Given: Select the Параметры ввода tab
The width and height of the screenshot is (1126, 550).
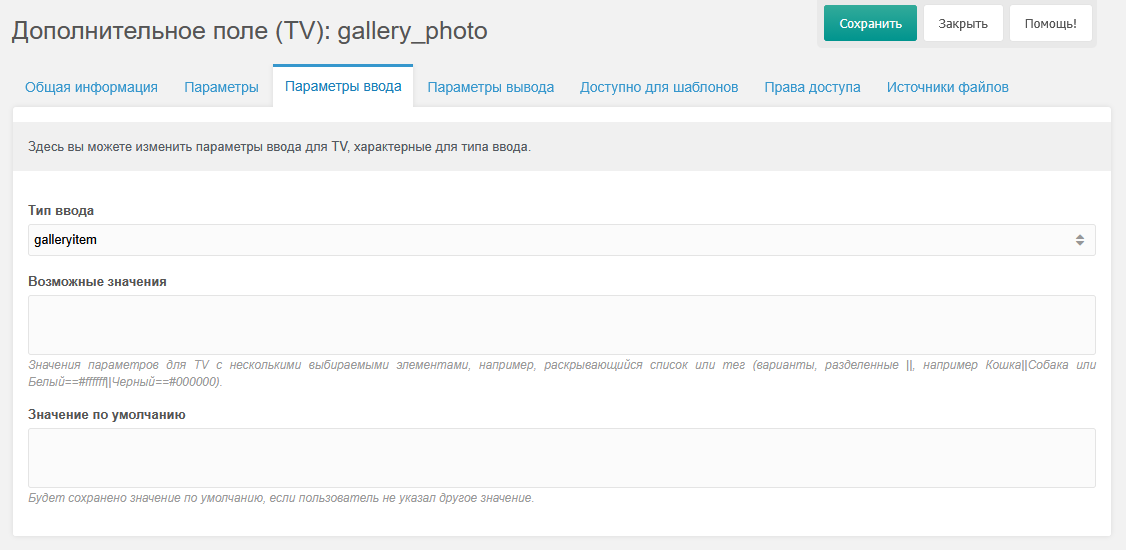Looking at the screenshot, I should [343, 87].
